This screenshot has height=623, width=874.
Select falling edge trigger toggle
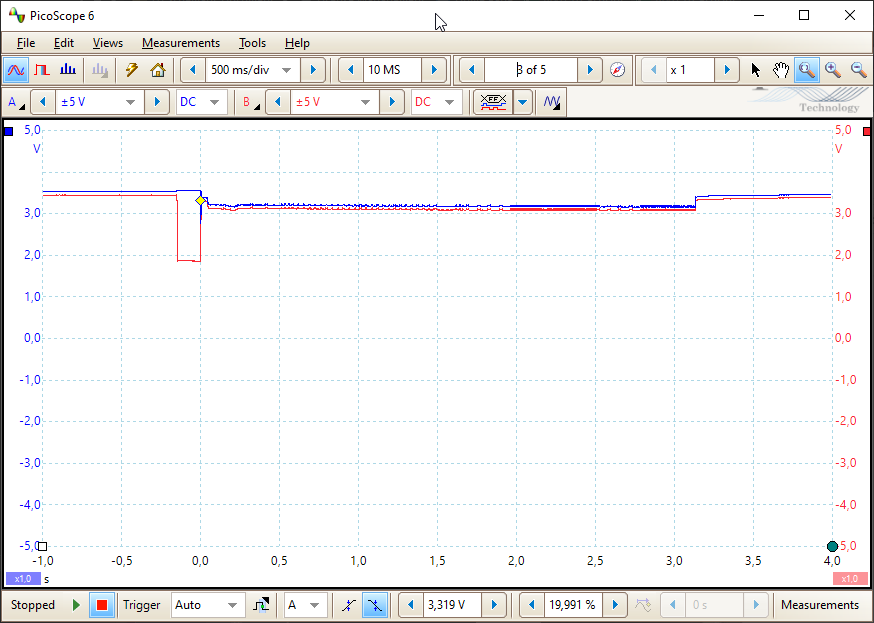[x=375, y=605]
